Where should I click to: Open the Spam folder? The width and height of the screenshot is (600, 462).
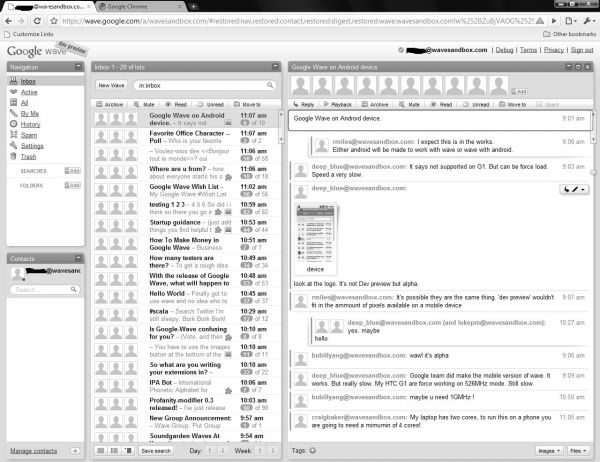29,135
